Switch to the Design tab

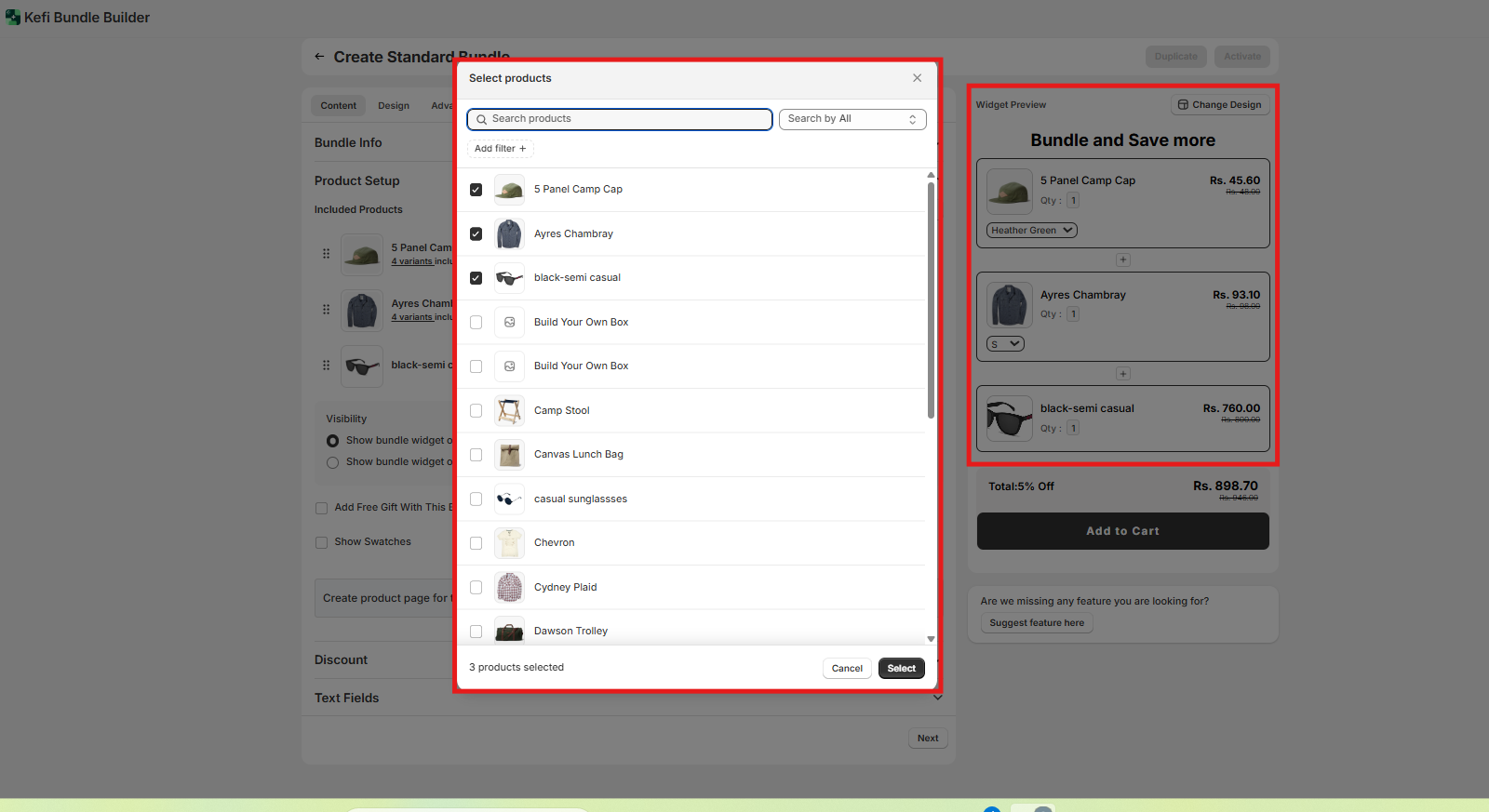point(393,106)
